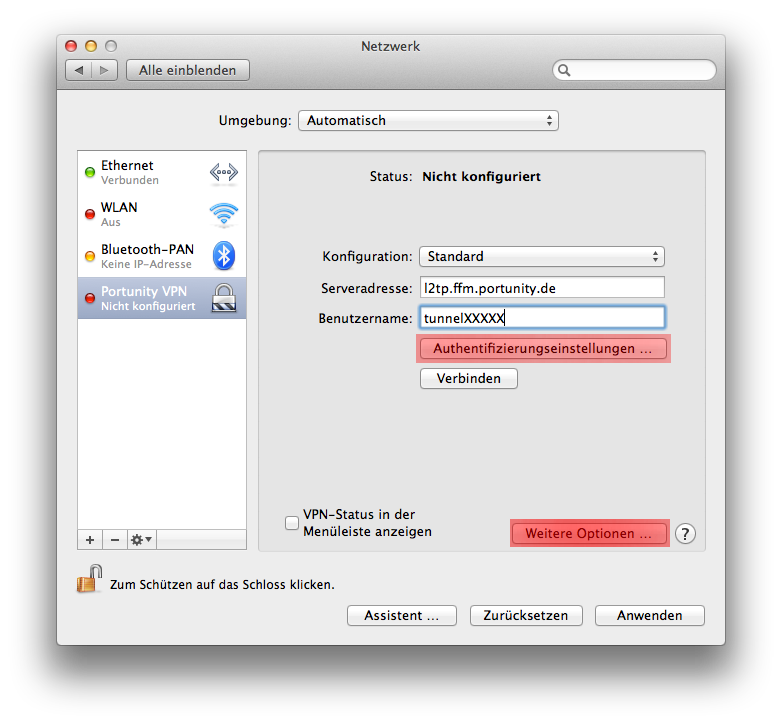Click the Serveradresse input field

(x=541, y=288)
